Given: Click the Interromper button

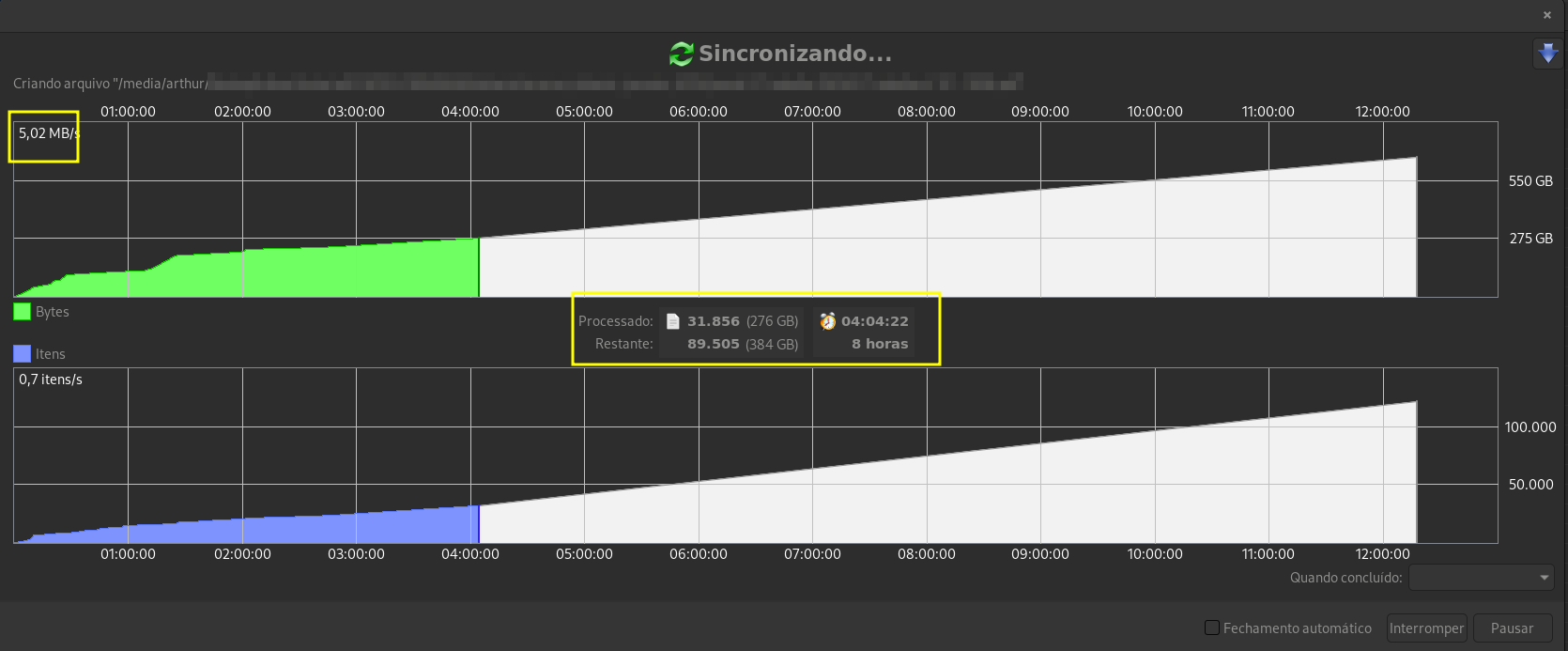Looking at the screenshot, I should click(x=1426, y=628).
